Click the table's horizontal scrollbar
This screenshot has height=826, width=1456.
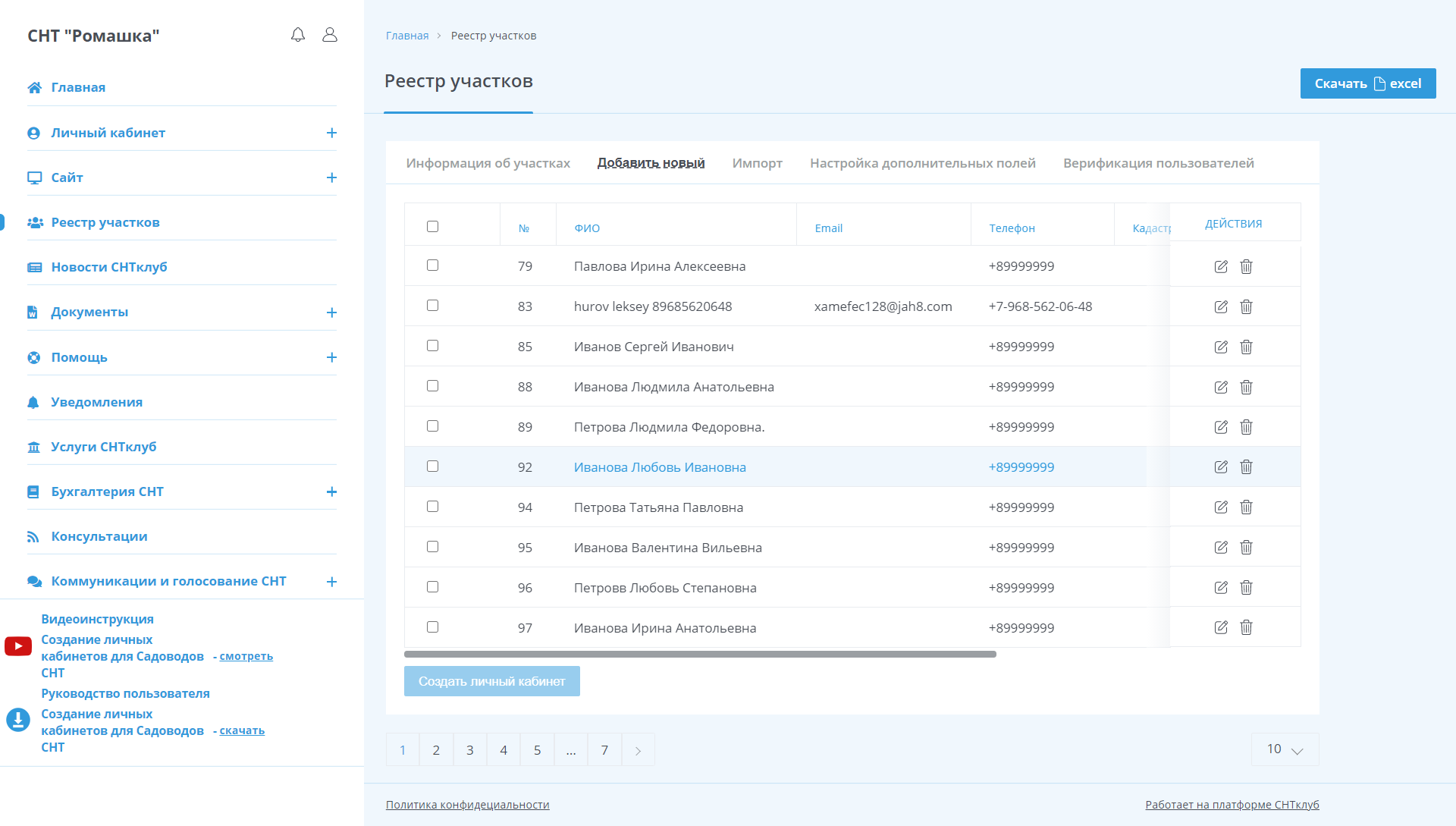[699, 654]
